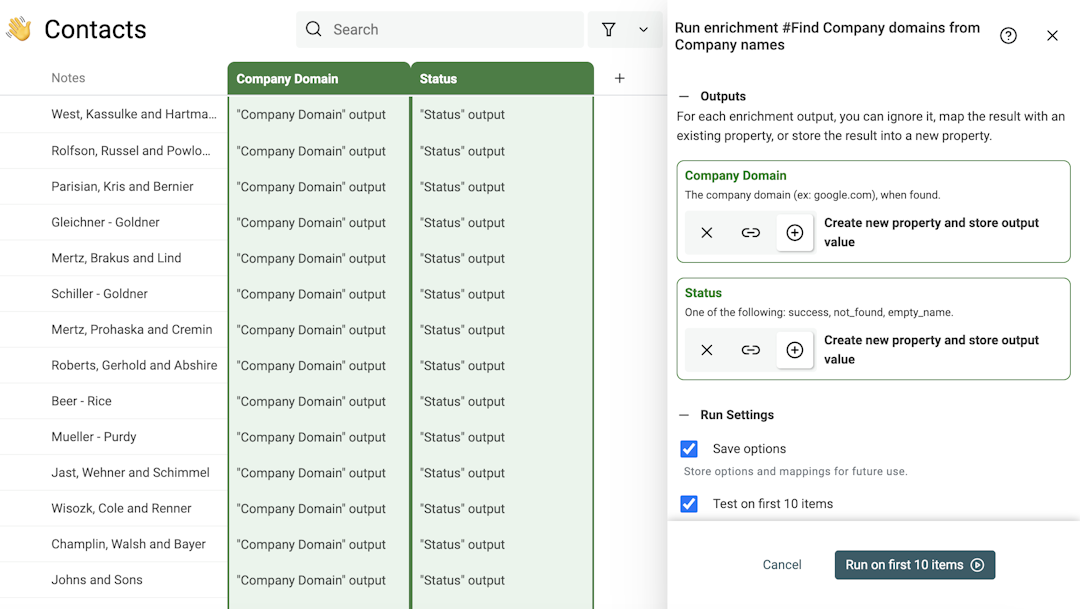Ignore the Status output via X icon
Screen dimensions: 1080x609
tap(707, 350)
